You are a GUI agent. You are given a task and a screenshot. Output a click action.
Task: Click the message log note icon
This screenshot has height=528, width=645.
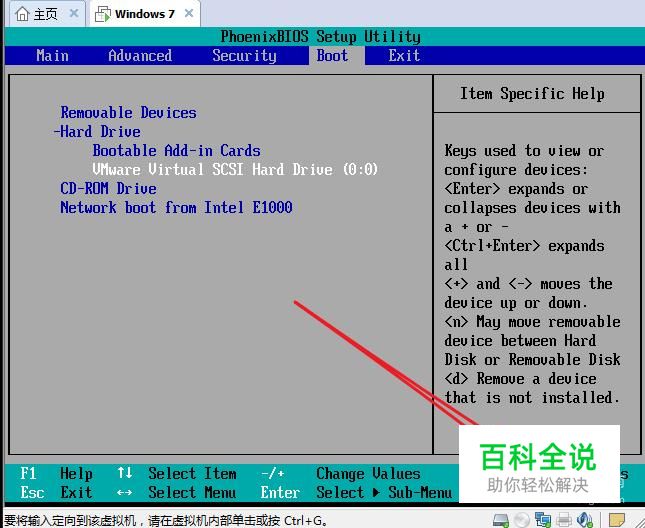click(x=617, y=520)
